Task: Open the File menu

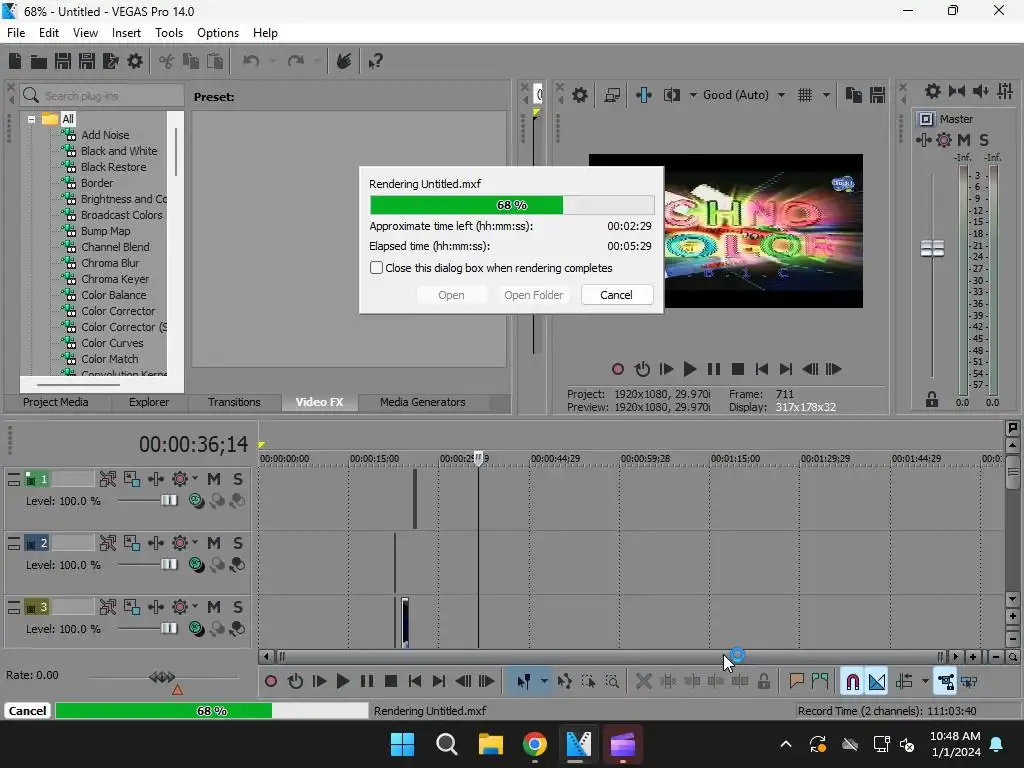Action: (x=16, y=33)
